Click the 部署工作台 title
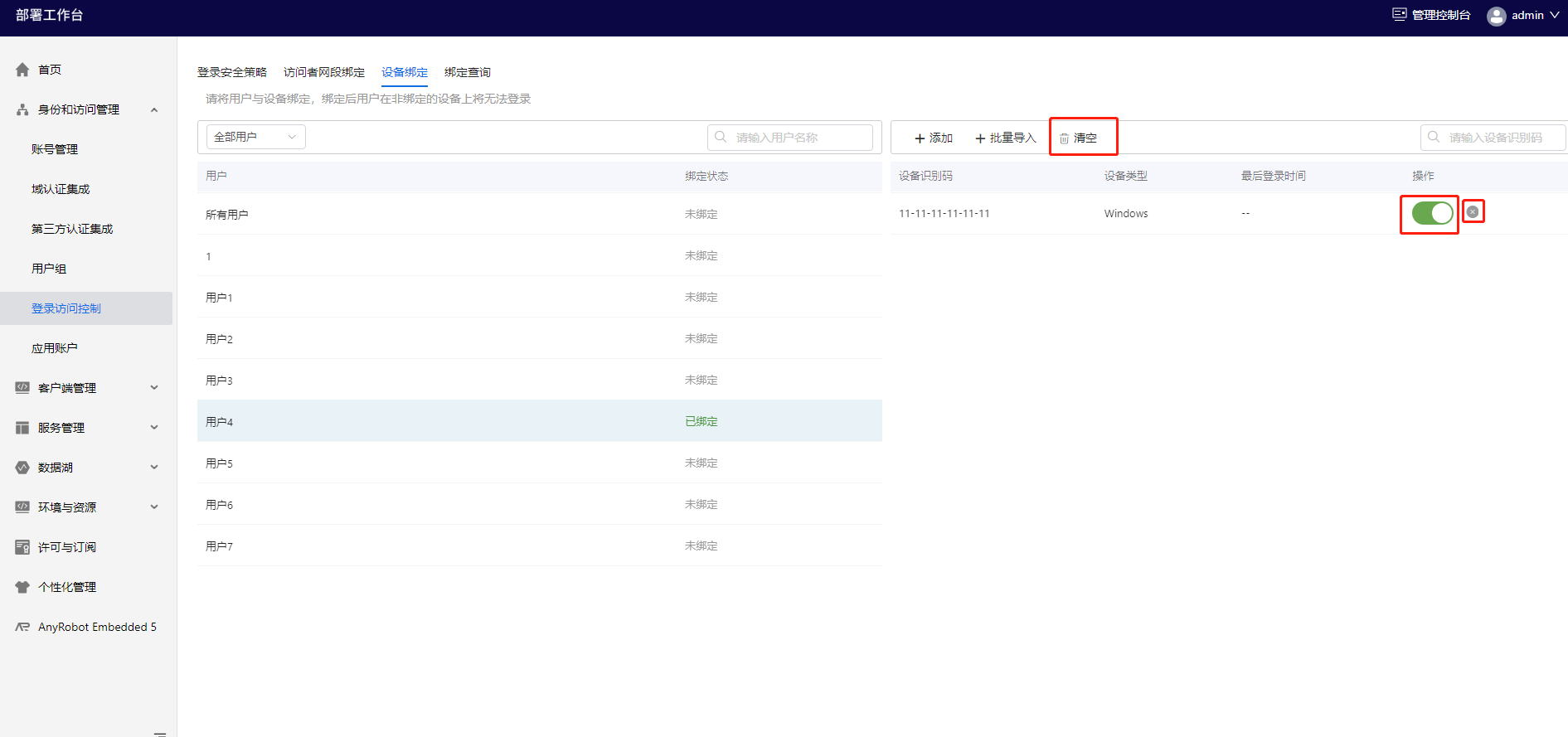The image size is (1568, 737). tap(50, 15)
